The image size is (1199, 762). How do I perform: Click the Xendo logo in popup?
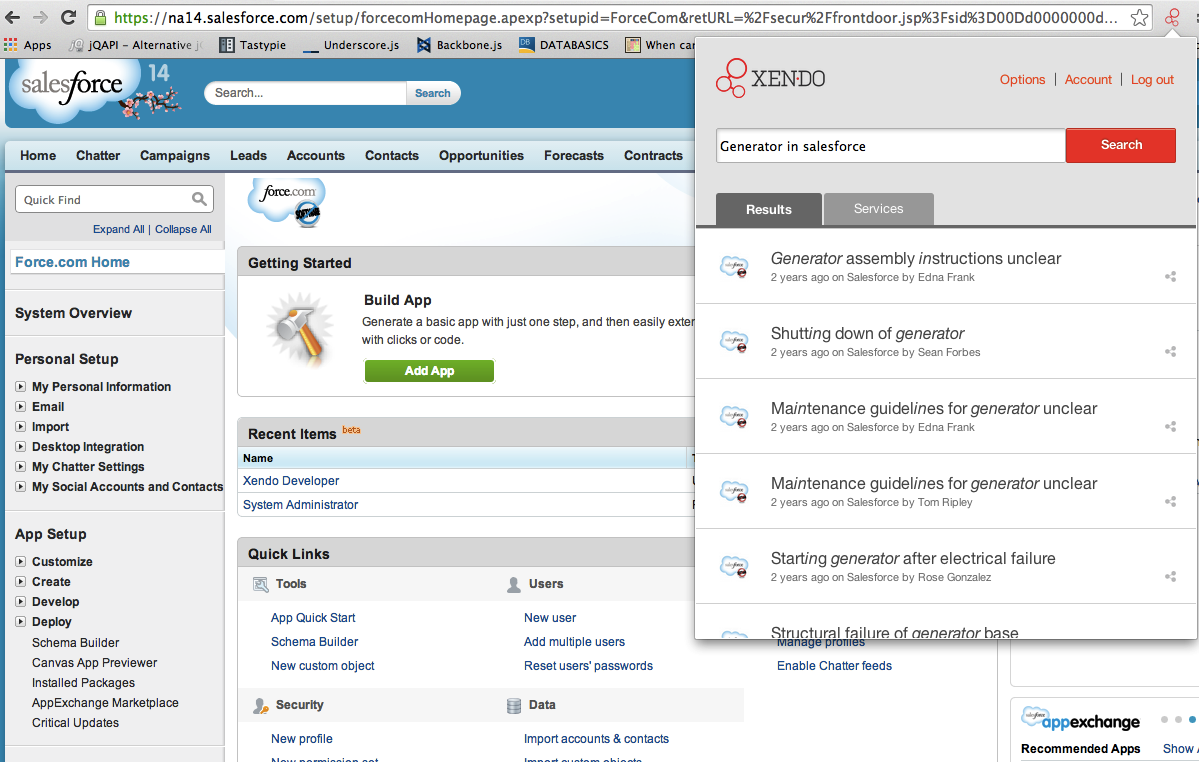[770, 78]
